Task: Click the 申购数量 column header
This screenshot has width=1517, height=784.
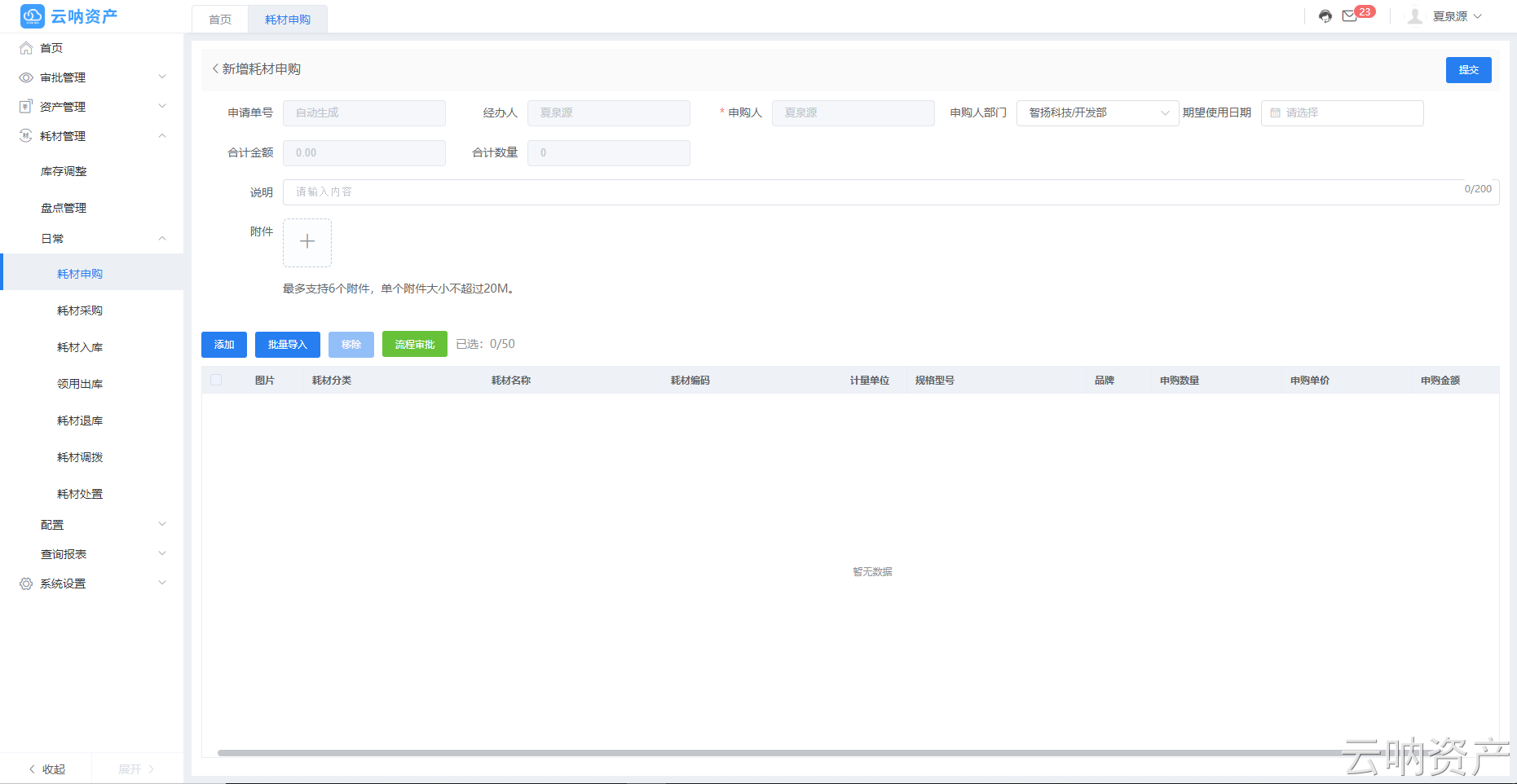Action: (1180, 381)
